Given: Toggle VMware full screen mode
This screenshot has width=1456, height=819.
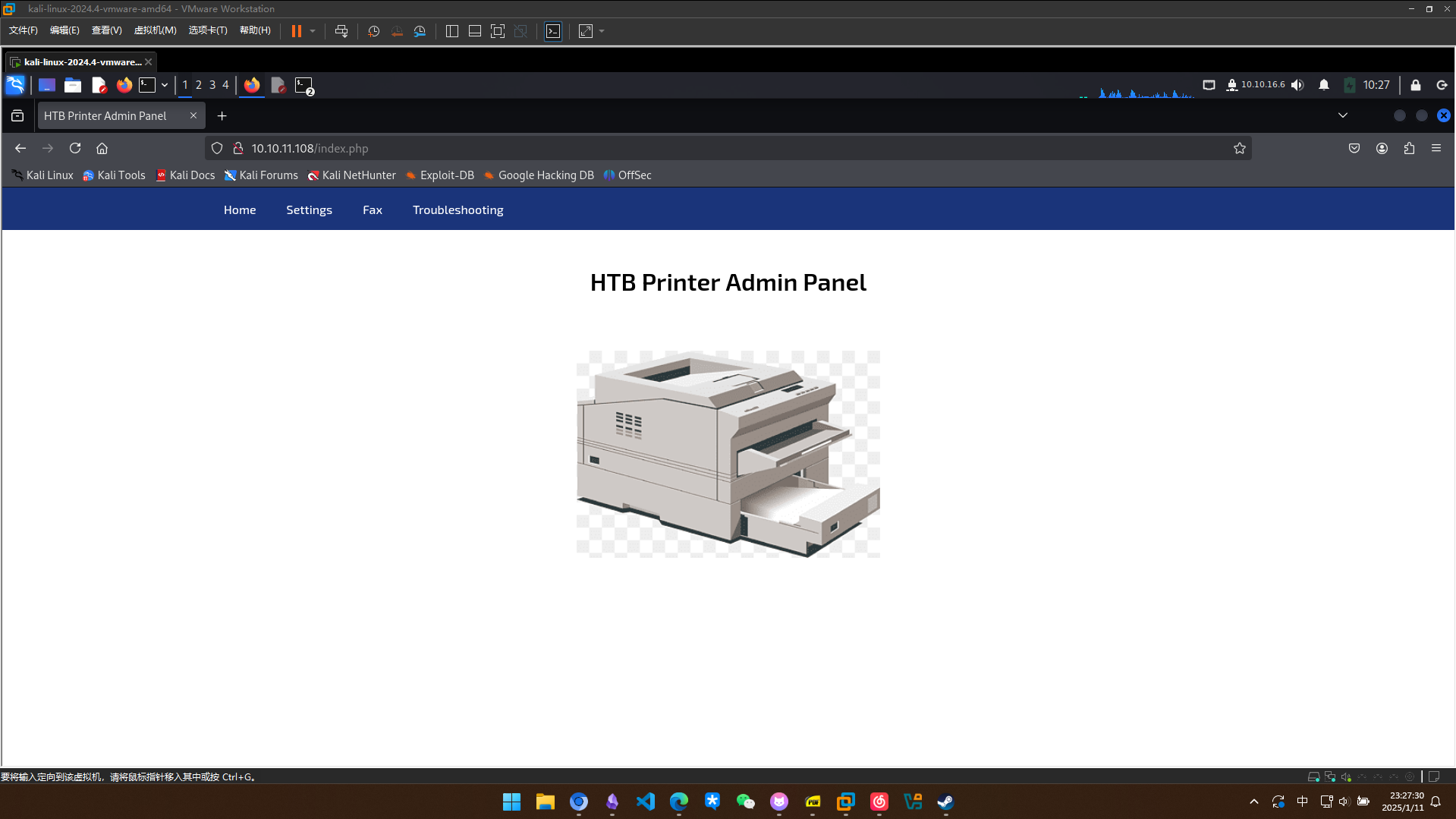Looking at the screenshot, I should [497, 31].
